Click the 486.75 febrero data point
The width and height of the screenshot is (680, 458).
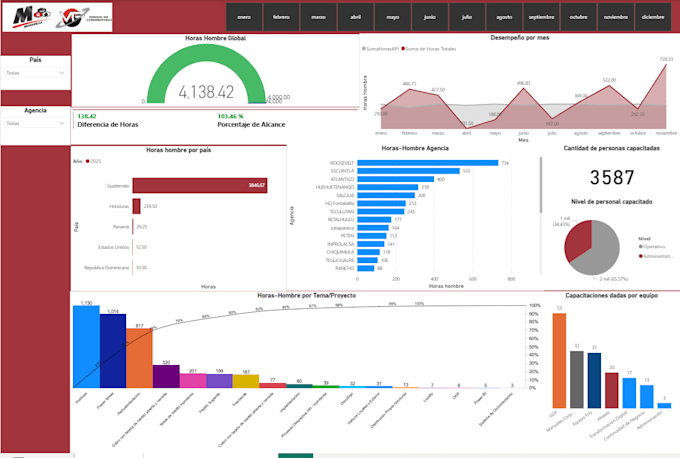point(409,89)
